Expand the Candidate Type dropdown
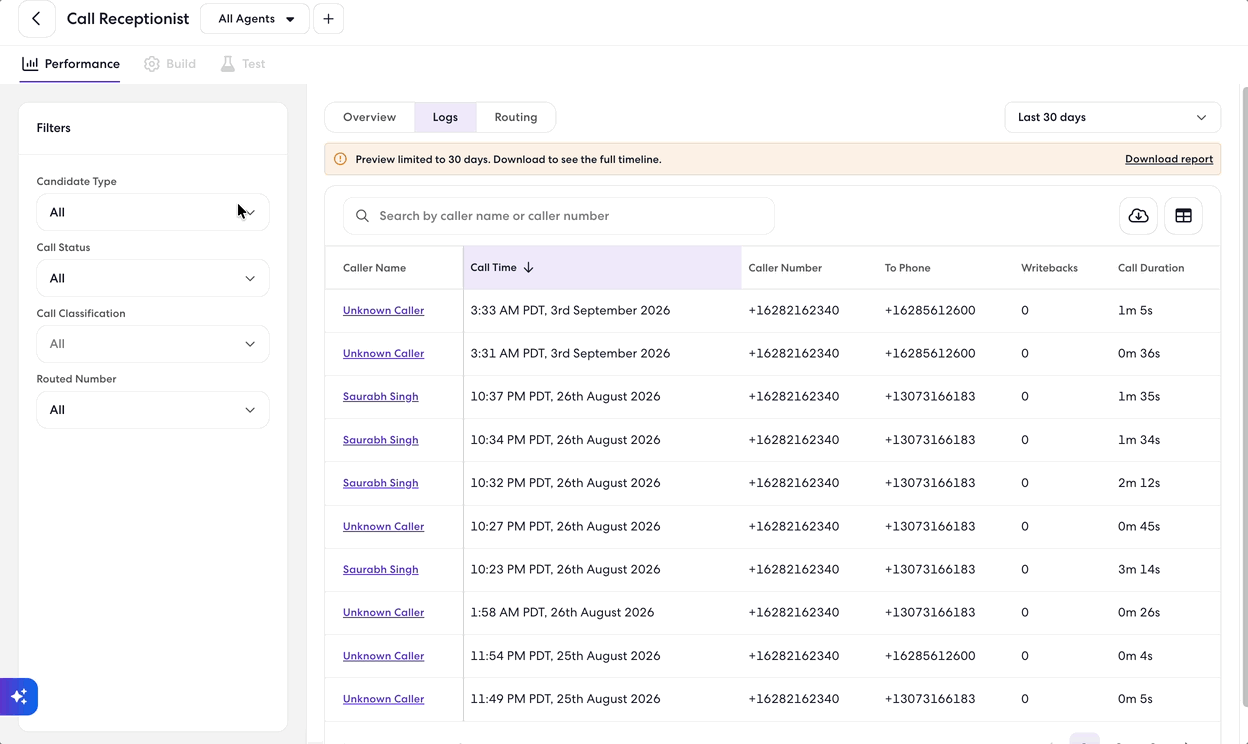The height and width of the screenshot is (744, 1248). [x=153, y=212]
